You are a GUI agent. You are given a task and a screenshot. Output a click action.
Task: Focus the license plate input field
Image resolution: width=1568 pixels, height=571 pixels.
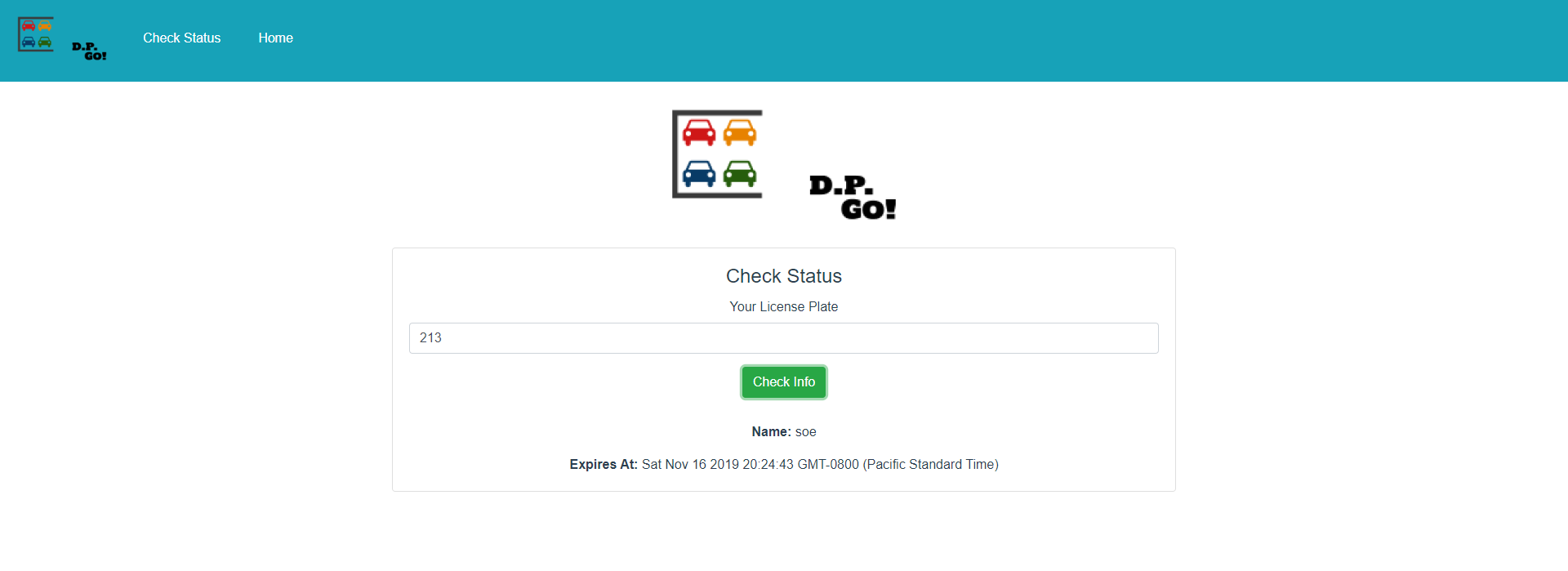coord(783,338)
